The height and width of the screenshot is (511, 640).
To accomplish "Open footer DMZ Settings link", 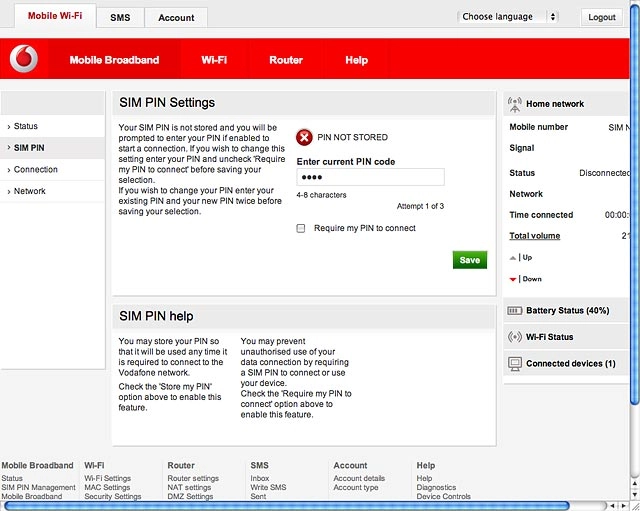I will (x=190, y=497).
